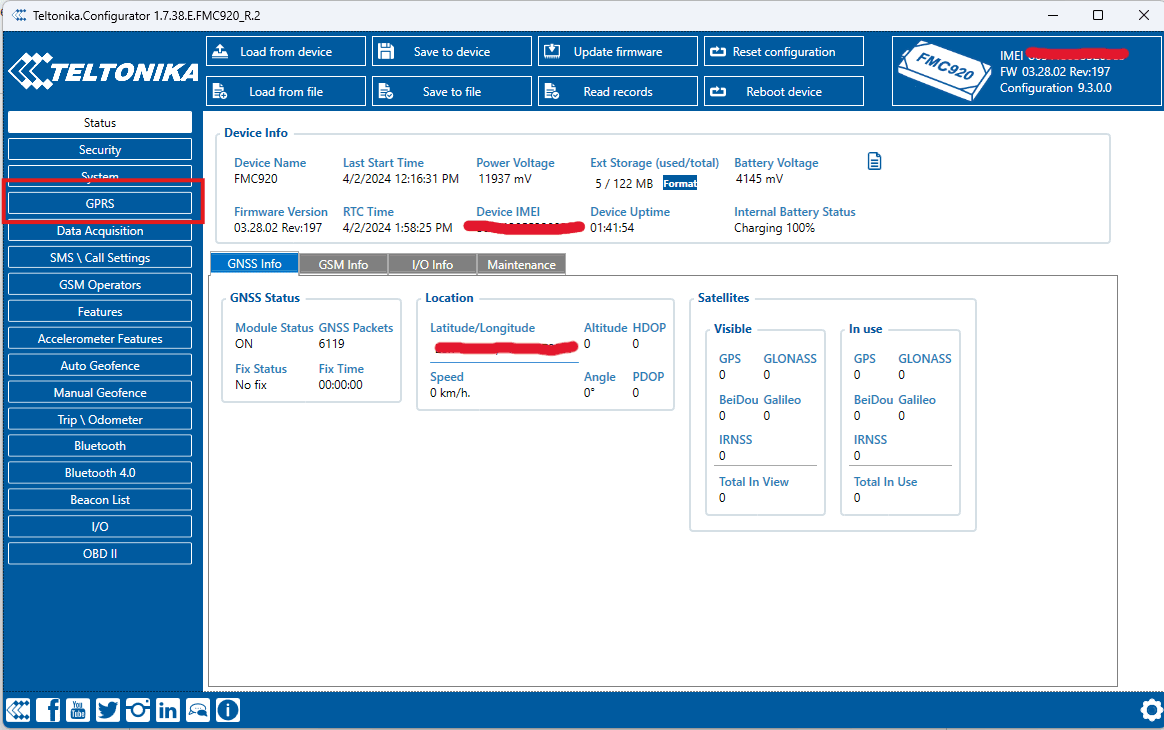The width and height of the screenshot is (1164, 730).
Task: Click the information icon in footer
Action: coord(228,711)
